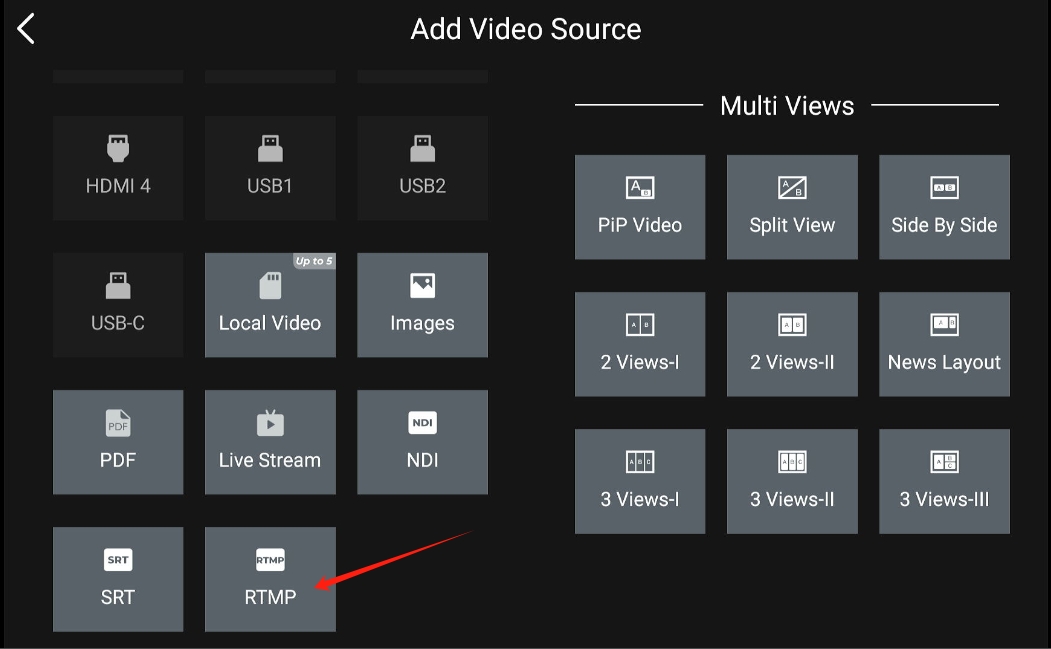
Task: Pick the News Layout multi view
Action: 943,344
